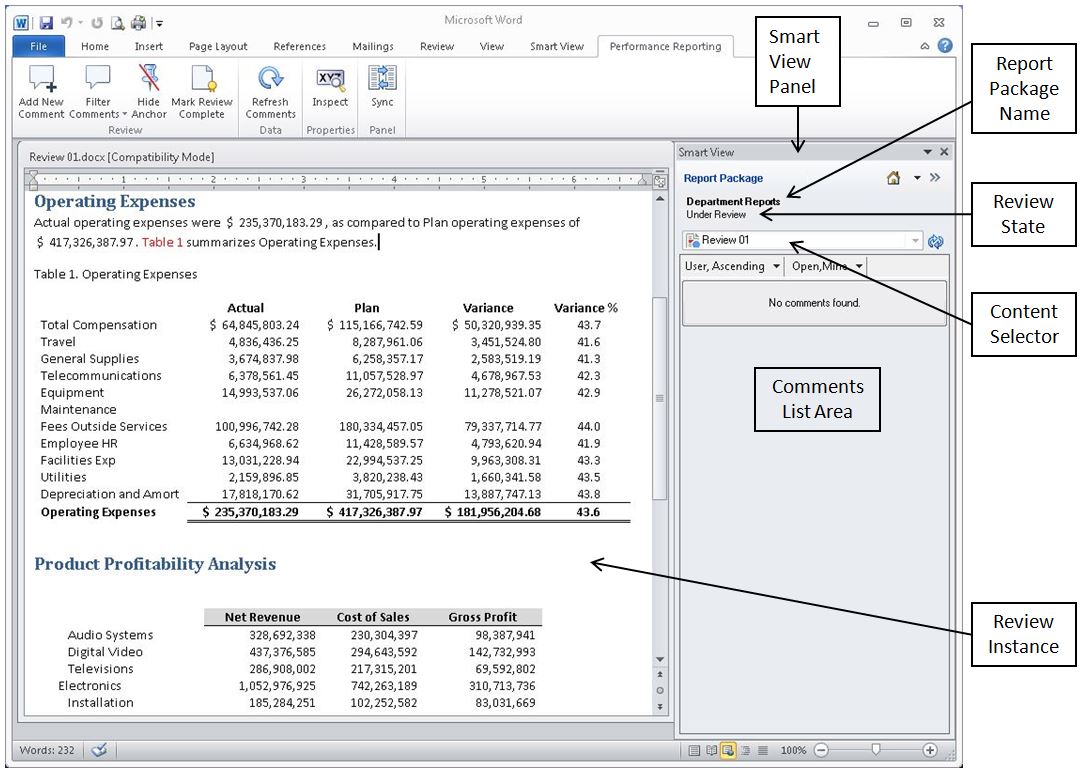Expand the Review 01 content selector list
Viewport: 1082px width, 773px height.
click(913, 240)
